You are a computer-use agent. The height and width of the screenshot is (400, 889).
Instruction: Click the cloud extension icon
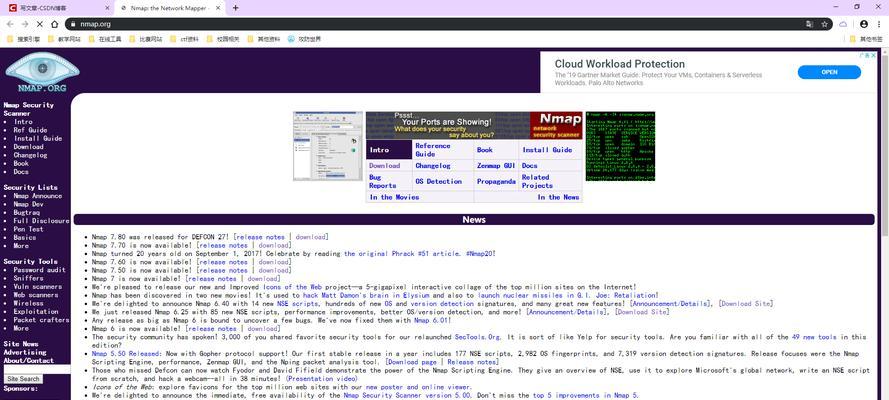point(843,24)
